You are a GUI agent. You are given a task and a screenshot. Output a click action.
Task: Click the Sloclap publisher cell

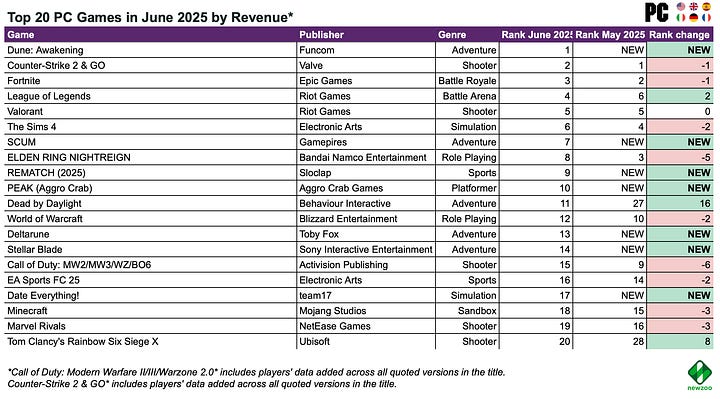click(x=366, y=173)
